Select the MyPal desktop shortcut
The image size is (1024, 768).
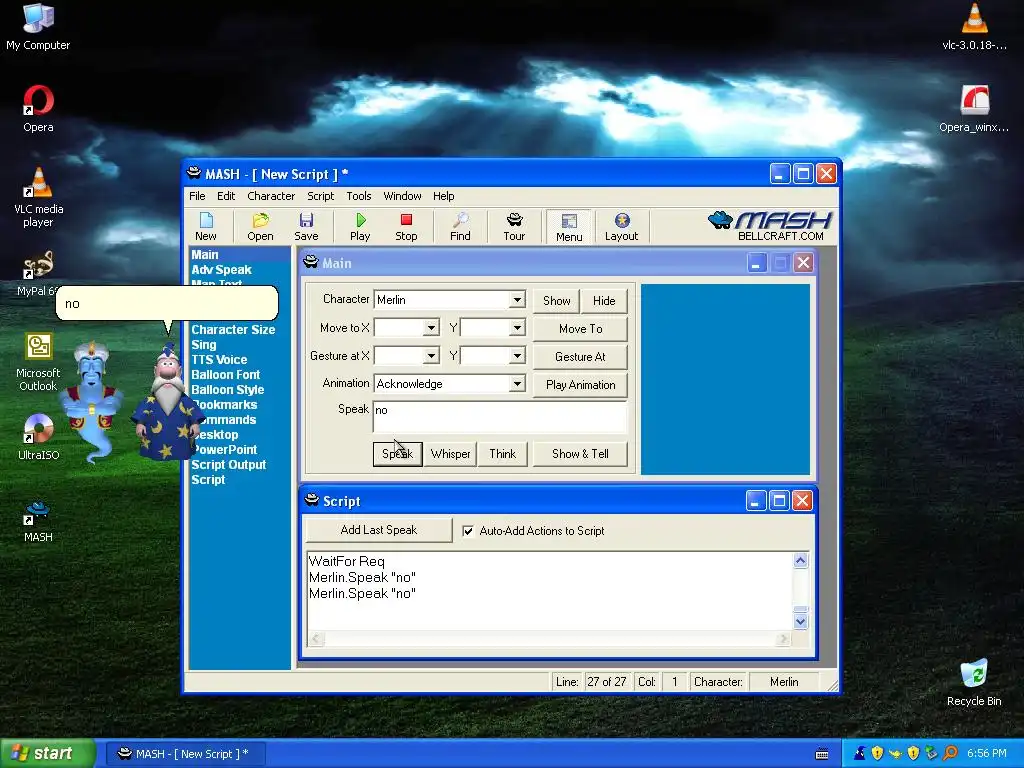pyautogui.click(x=38, y=273)
